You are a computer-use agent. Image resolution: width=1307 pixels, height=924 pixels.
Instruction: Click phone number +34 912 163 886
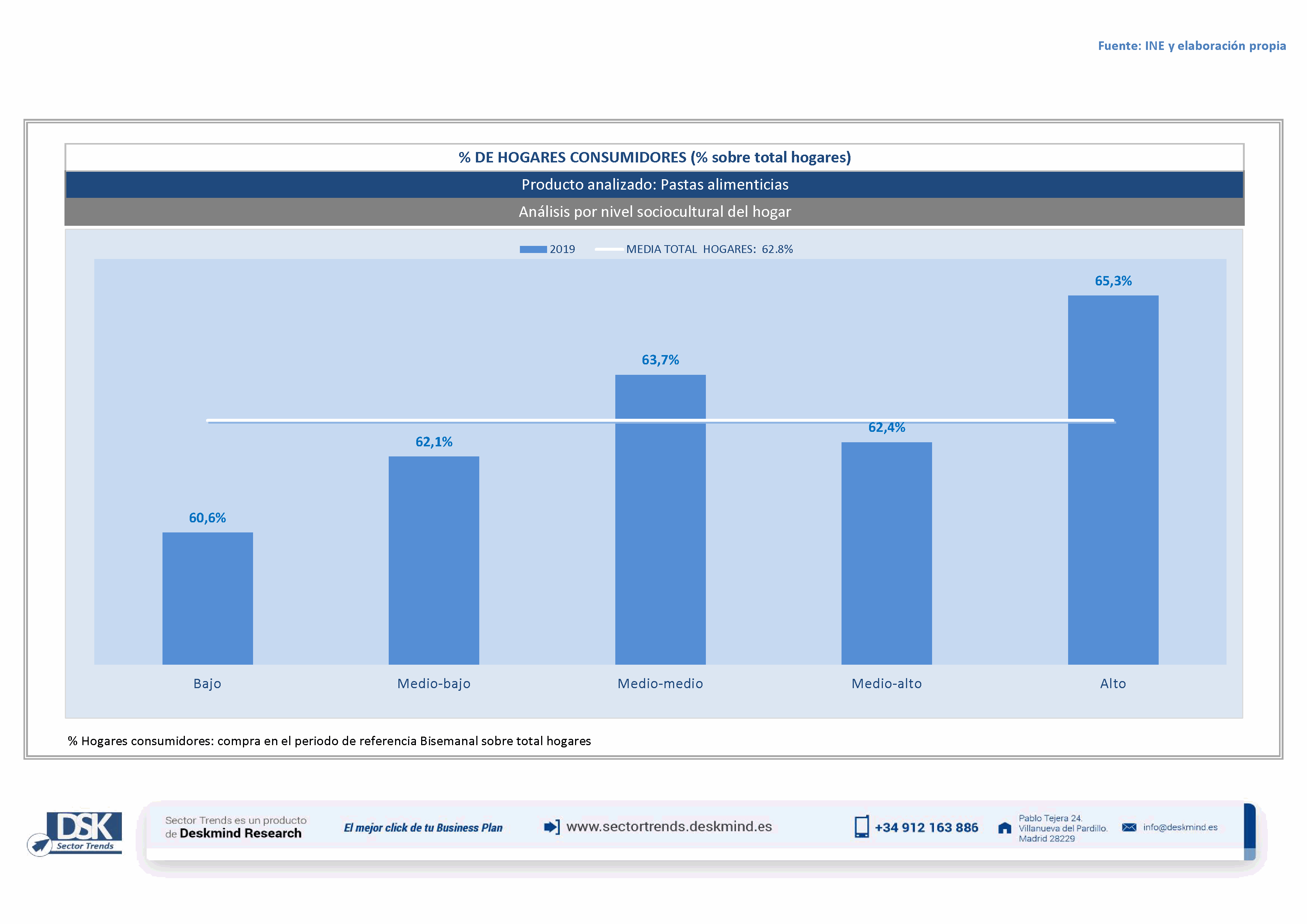click(926, 828)
